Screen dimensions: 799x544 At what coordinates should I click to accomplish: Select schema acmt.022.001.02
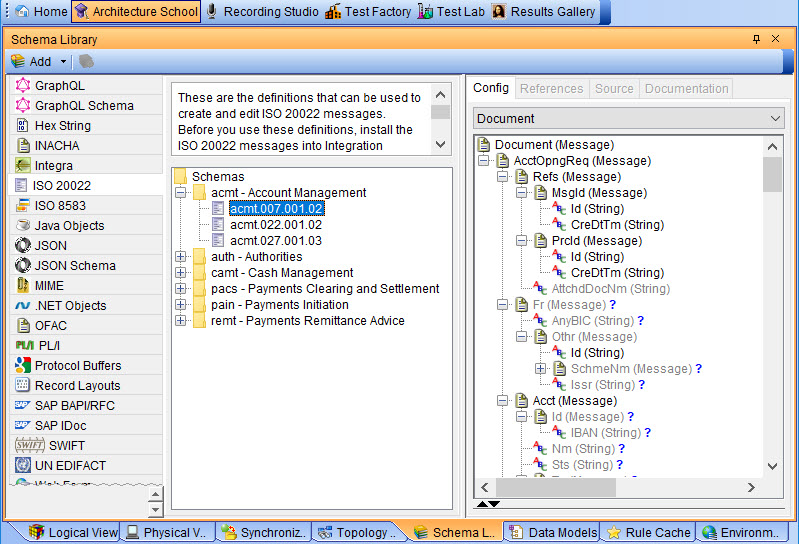(x=276, y=225)
